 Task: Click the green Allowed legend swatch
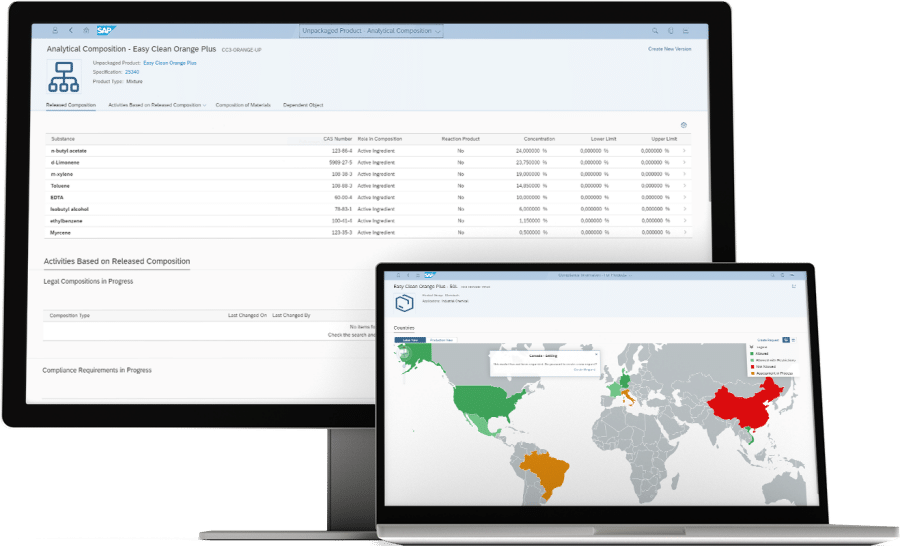(x=752, y=354)
